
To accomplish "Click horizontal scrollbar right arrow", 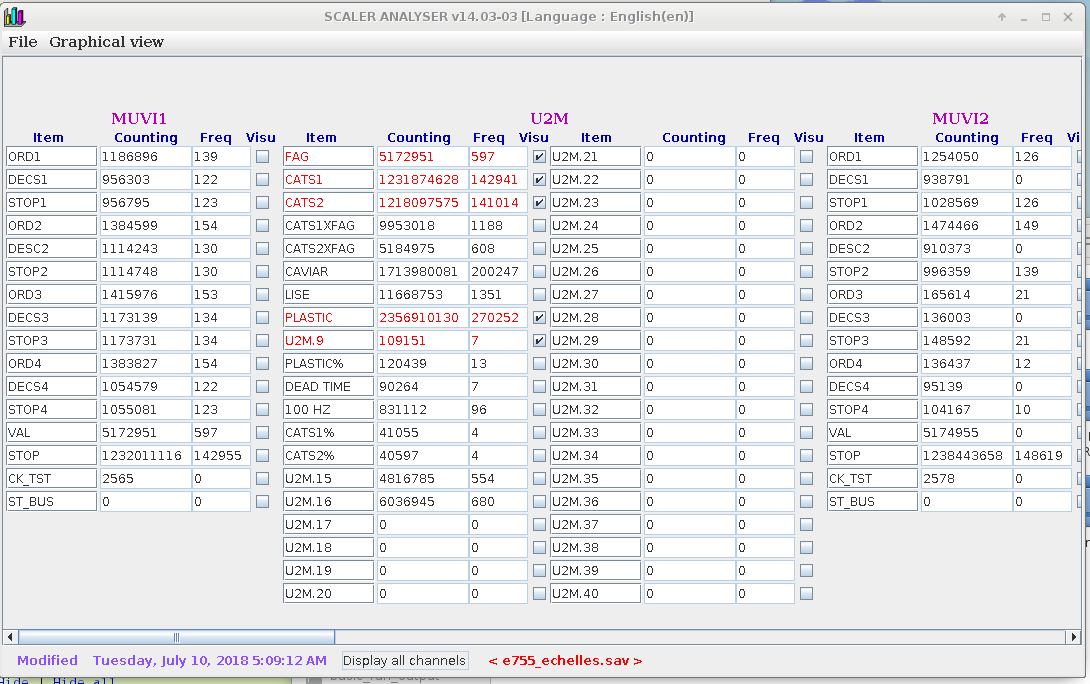I will 1073,637.
